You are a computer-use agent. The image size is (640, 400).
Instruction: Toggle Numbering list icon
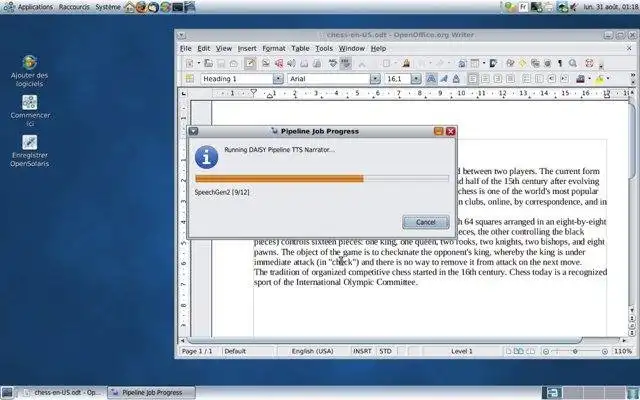[527, 78]
